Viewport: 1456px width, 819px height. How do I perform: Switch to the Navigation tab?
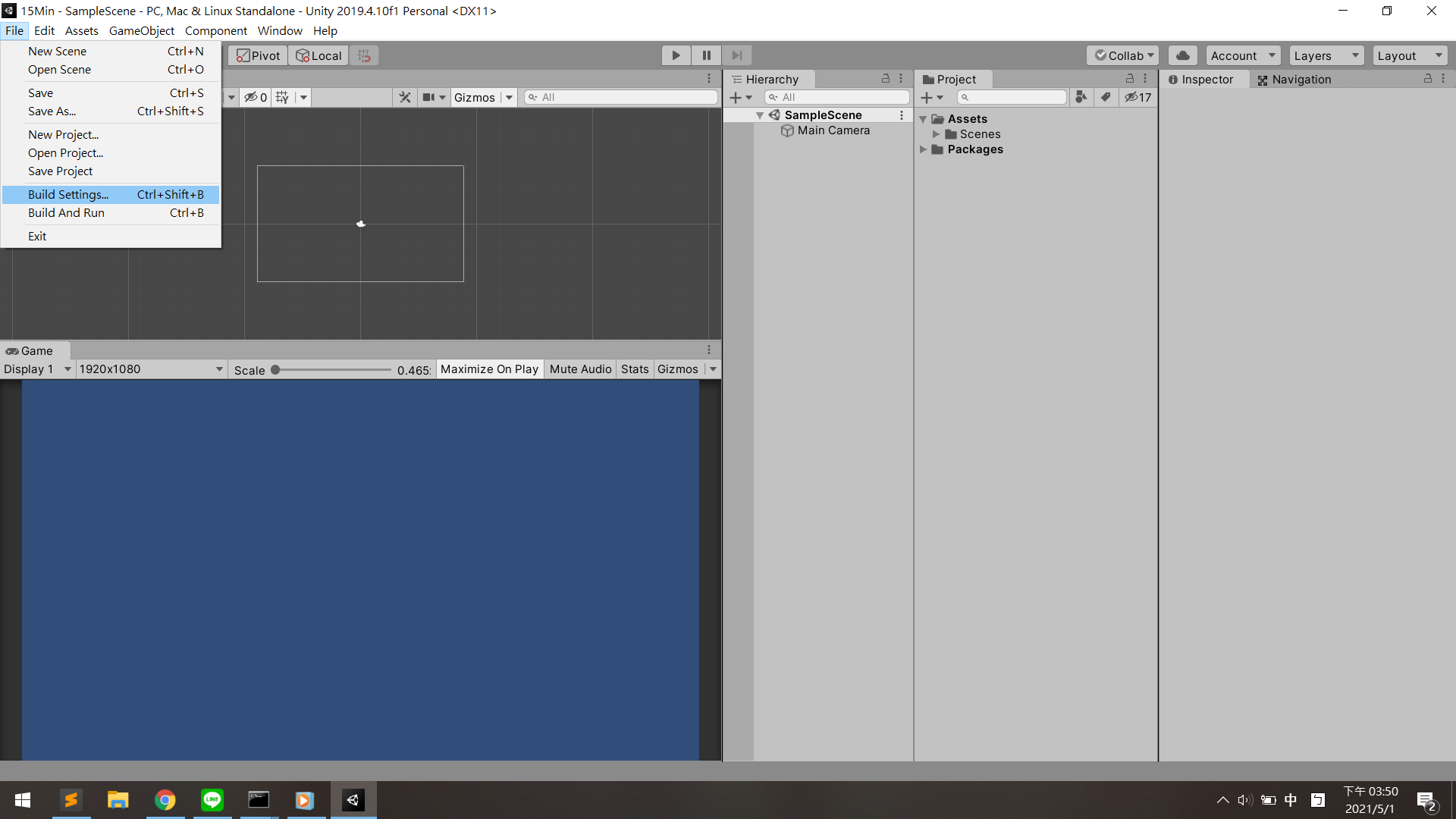pos(1294,80)
